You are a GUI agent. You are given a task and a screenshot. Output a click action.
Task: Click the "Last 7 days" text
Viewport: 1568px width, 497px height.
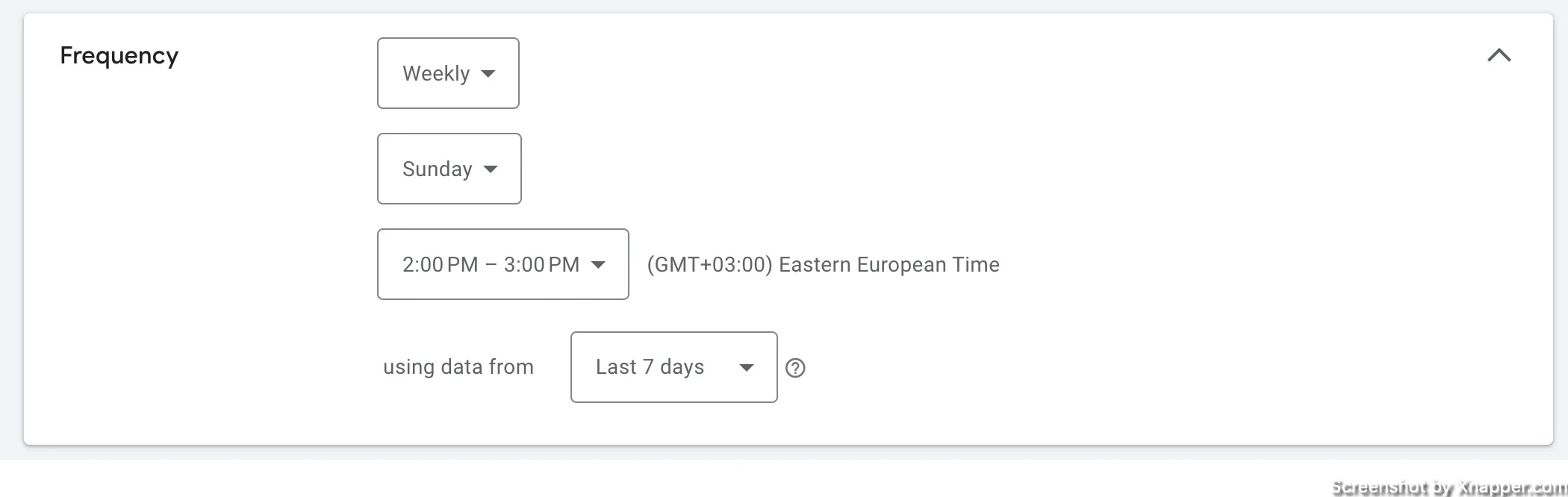650,367
